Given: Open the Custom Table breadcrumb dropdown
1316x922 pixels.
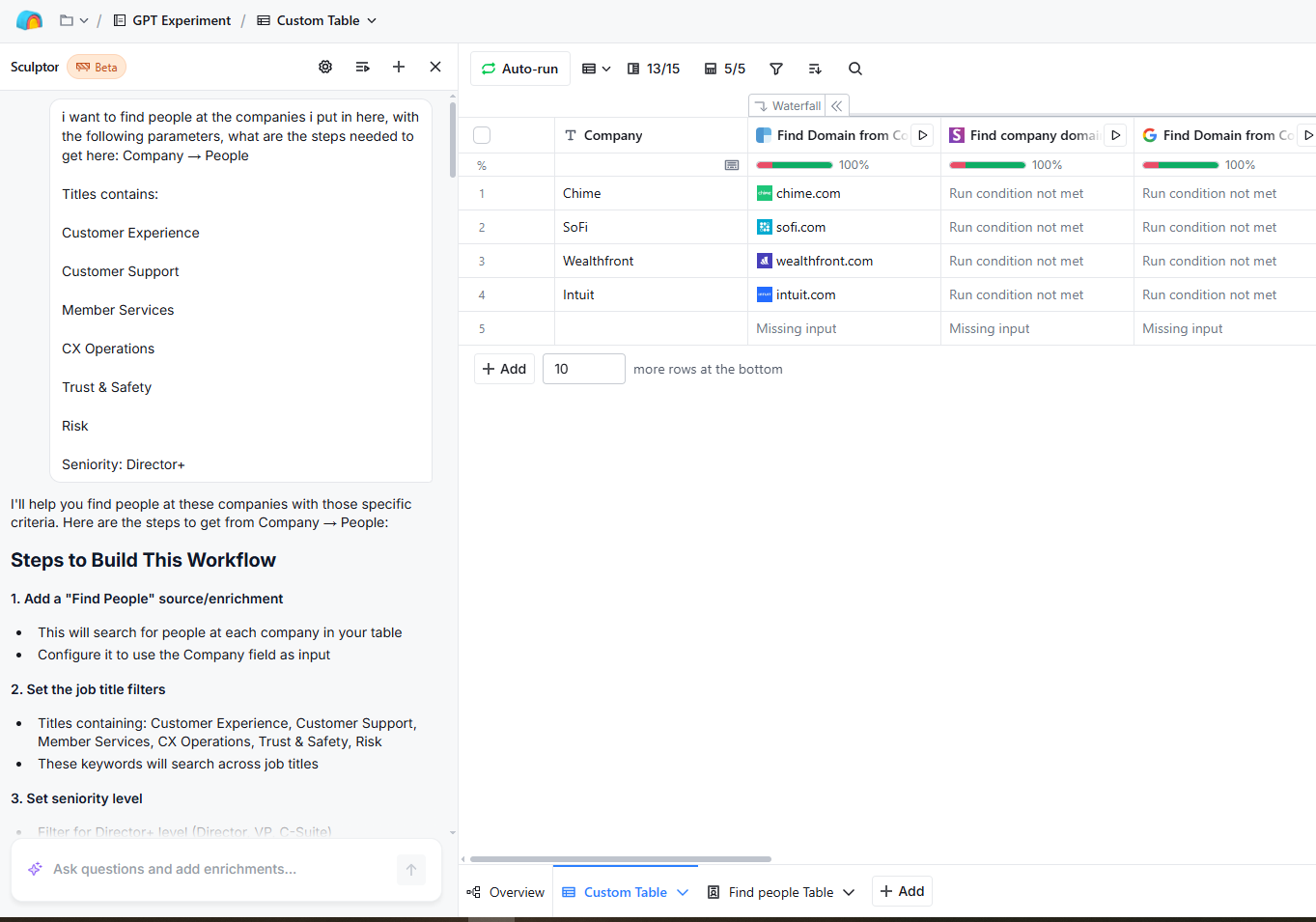Looking at the screenshot, I should (317, 20).
